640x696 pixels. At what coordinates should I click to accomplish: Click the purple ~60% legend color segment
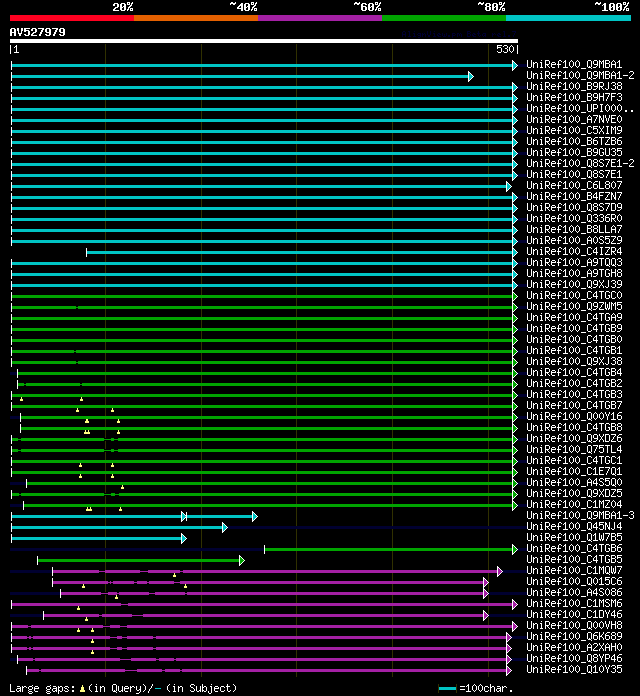(320, 18)
